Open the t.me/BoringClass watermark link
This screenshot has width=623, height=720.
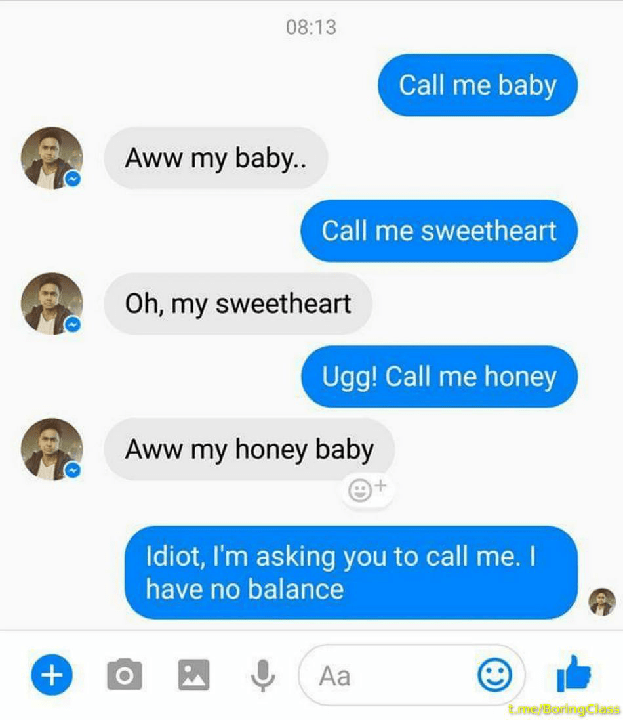point(564,709)
